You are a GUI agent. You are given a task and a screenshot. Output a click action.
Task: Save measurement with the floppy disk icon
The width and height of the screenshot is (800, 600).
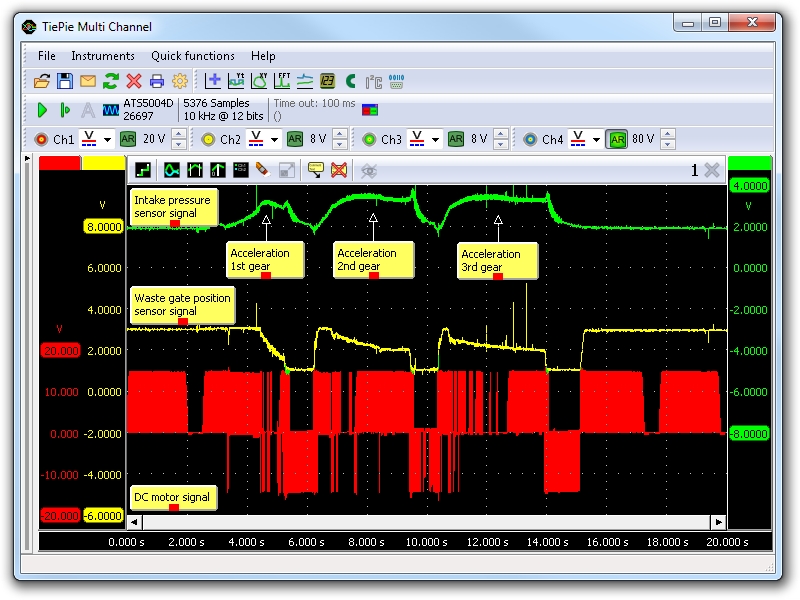click(x=64, y=81)
